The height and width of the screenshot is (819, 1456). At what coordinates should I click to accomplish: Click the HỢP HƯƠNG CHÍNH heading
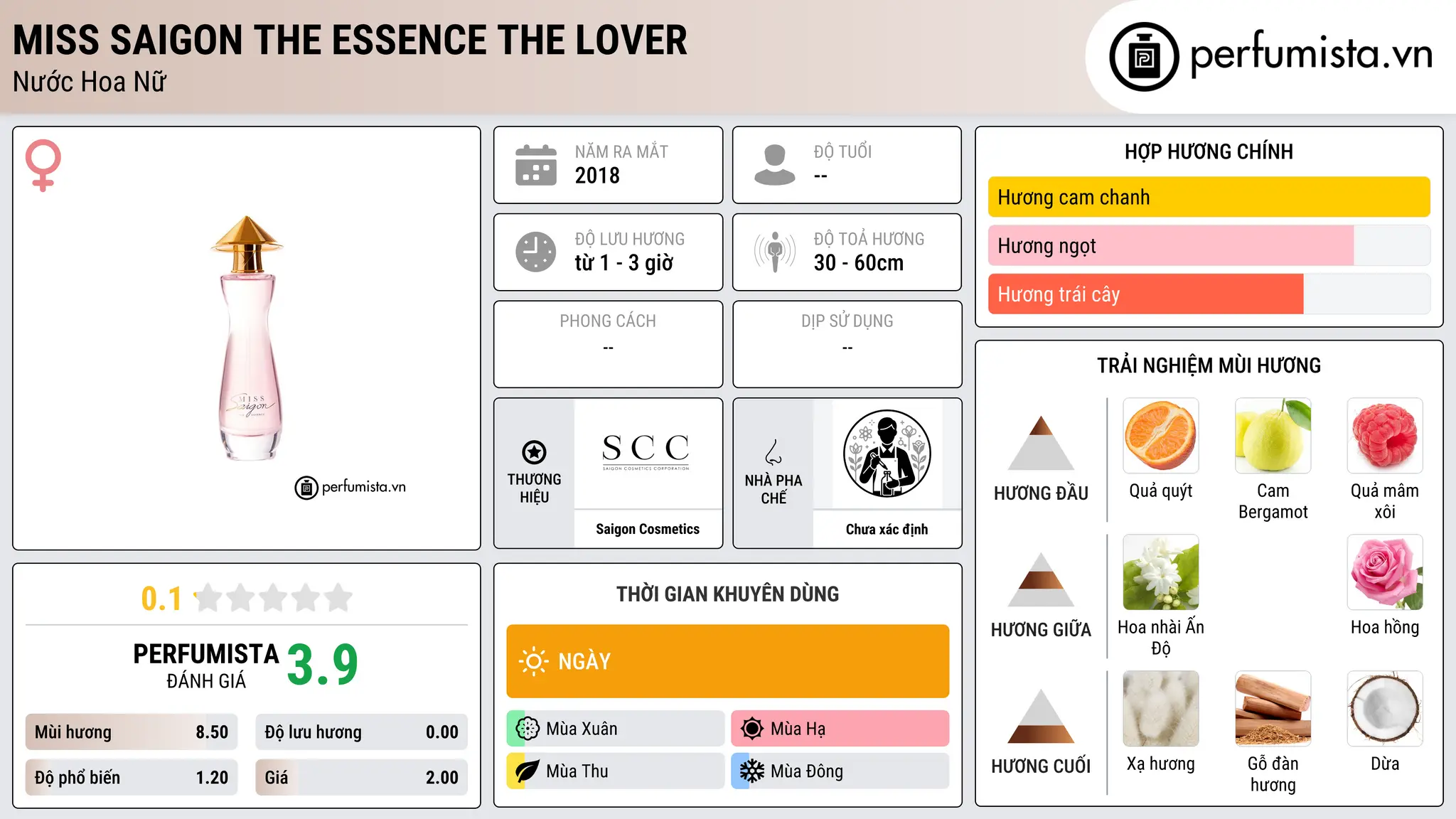pos(1209,151)
